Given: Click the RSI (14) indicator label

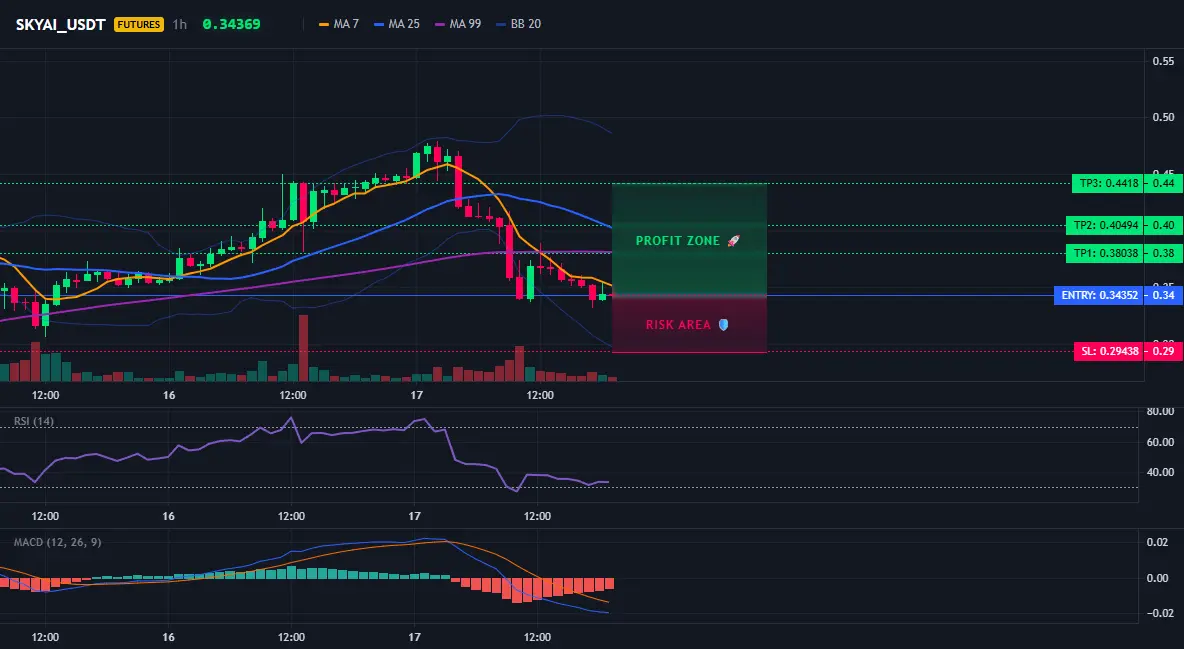Looking at the screenshot, I should [34, 421].
